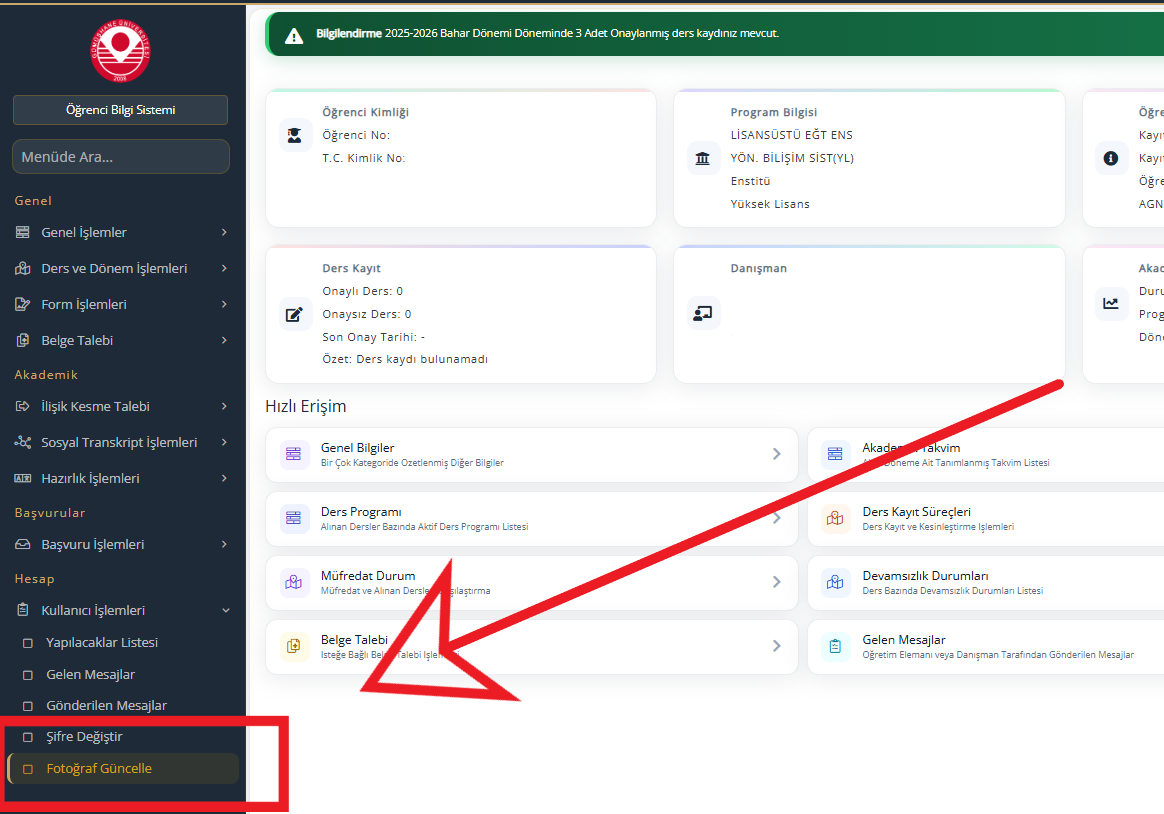
Task: Click the Ders Programı list icon
Action: (294, 518)
